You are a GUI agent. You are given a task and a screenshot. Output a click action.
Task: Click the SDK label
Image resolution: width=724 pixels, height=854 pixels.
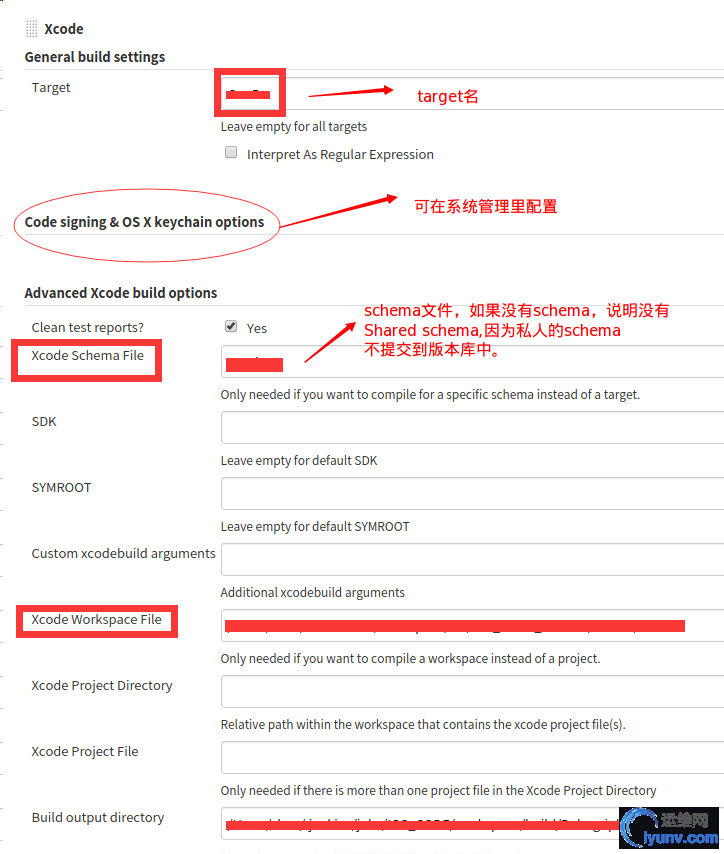(44, 422)
